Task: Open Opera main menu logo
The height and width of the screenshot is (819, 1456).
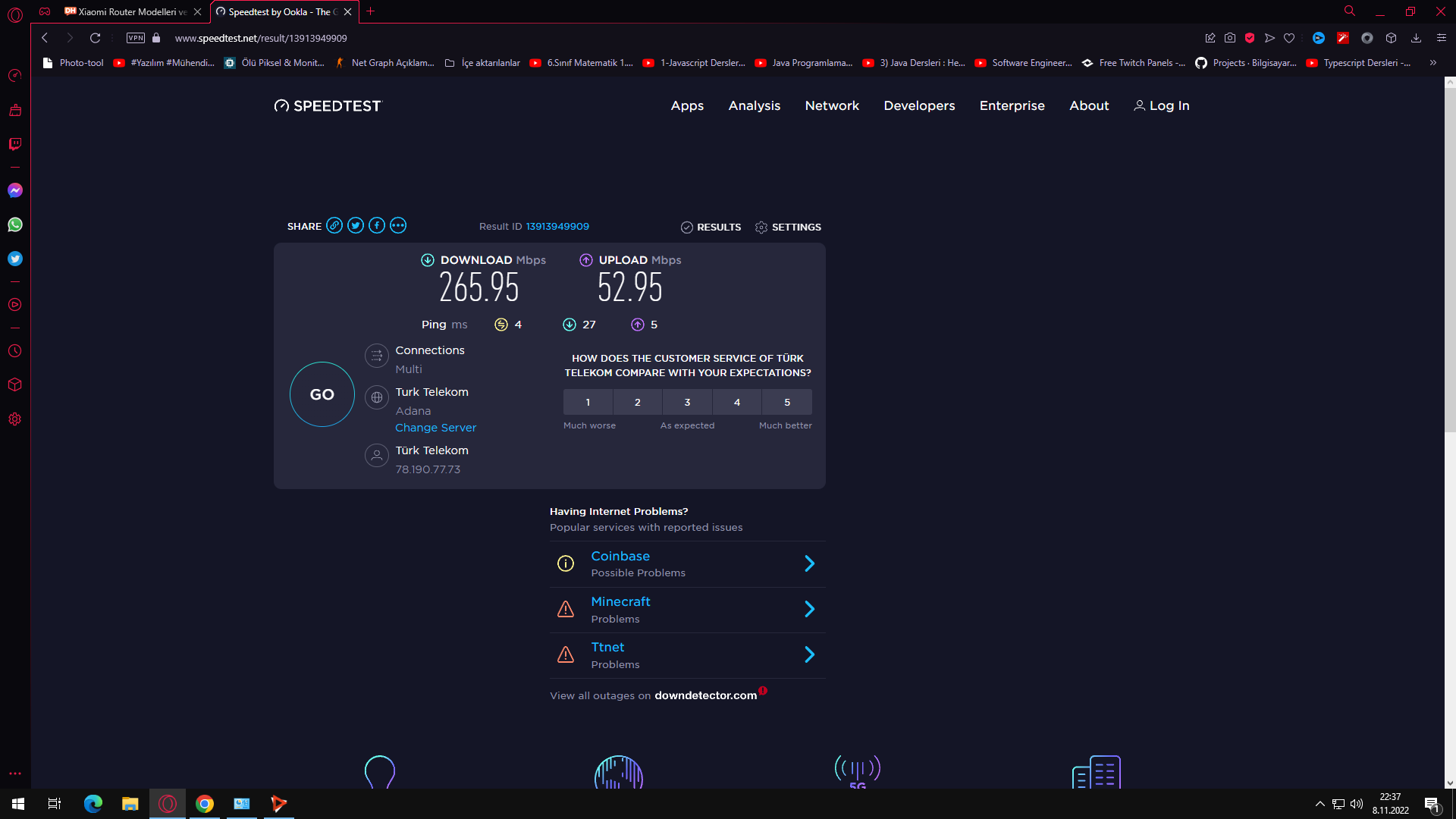Action: [15, 14]
